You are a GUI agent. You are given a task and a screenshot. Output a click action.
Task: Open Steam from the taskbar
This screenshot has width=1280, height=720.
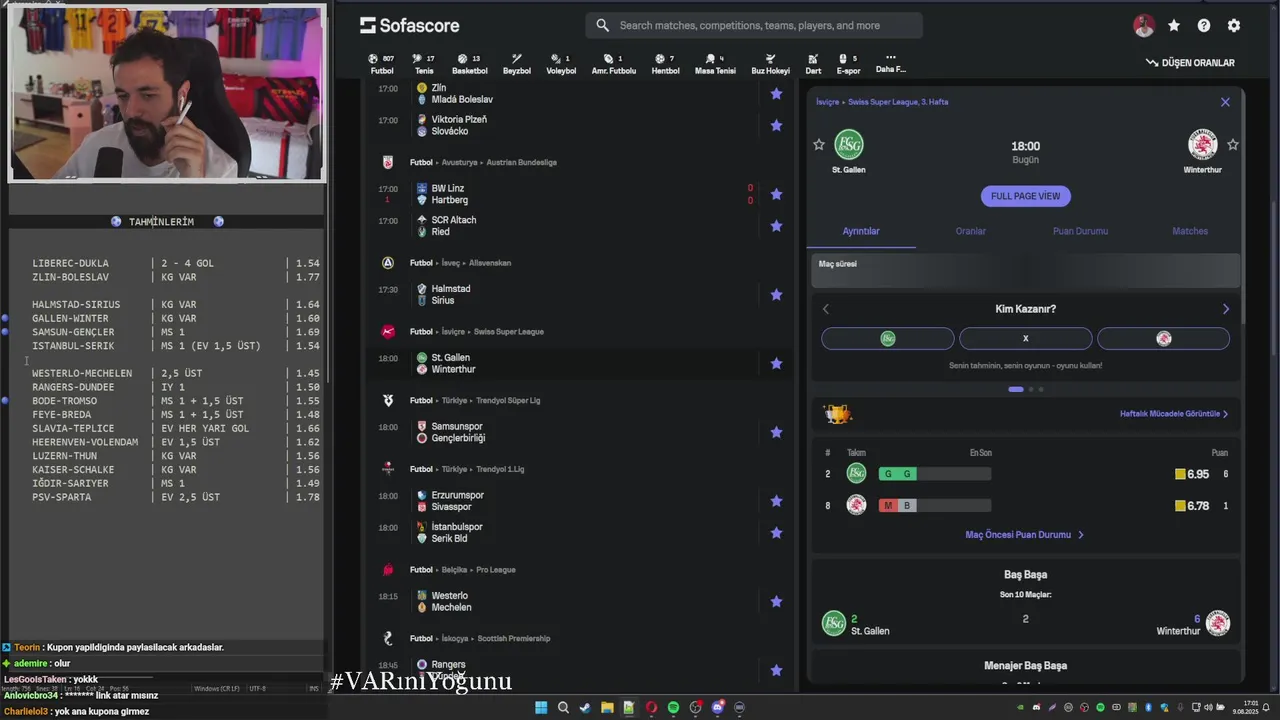585,708
